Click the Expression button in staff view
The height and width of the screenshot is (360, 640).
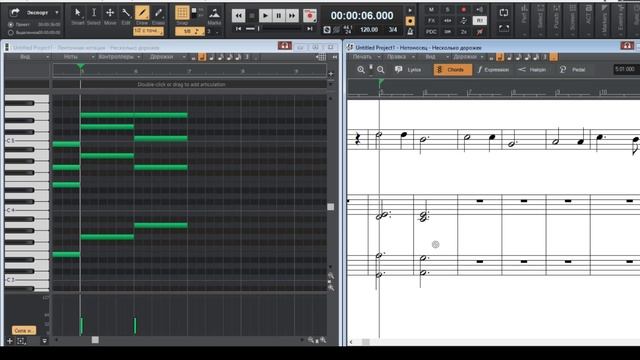(x=493, y=70)
